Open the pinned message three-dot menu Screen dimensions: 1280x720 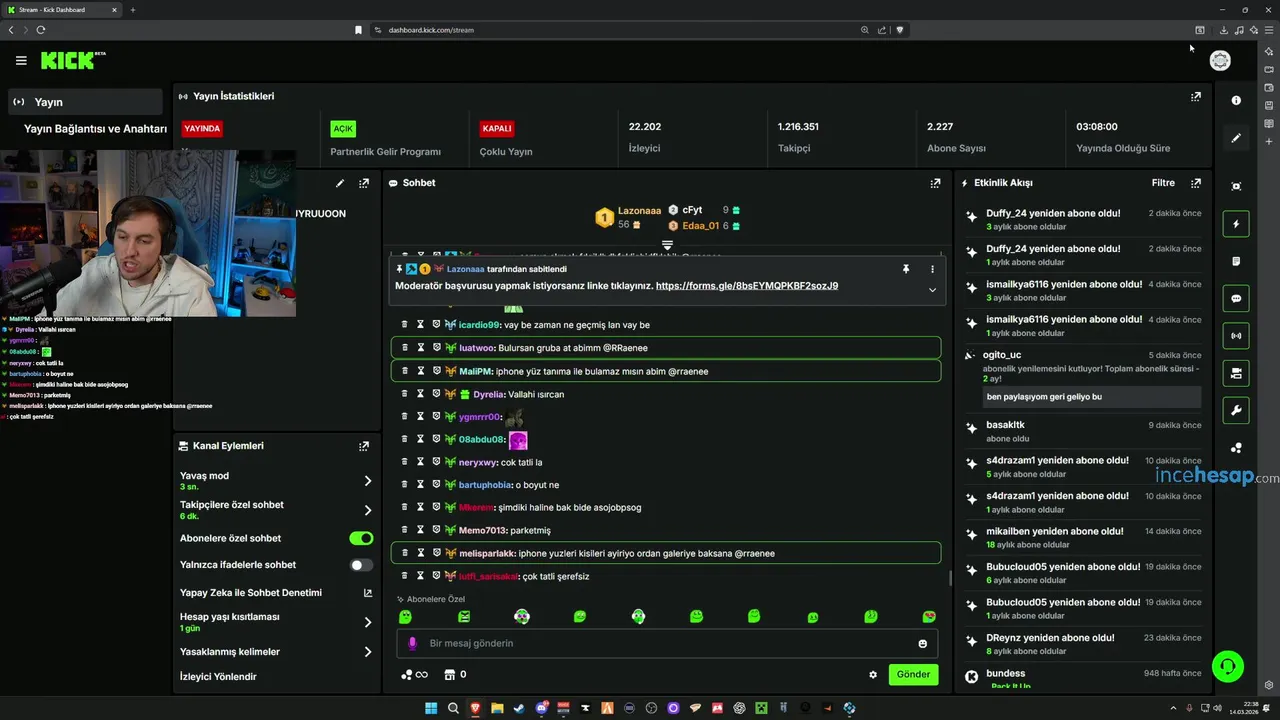point(932,269)
